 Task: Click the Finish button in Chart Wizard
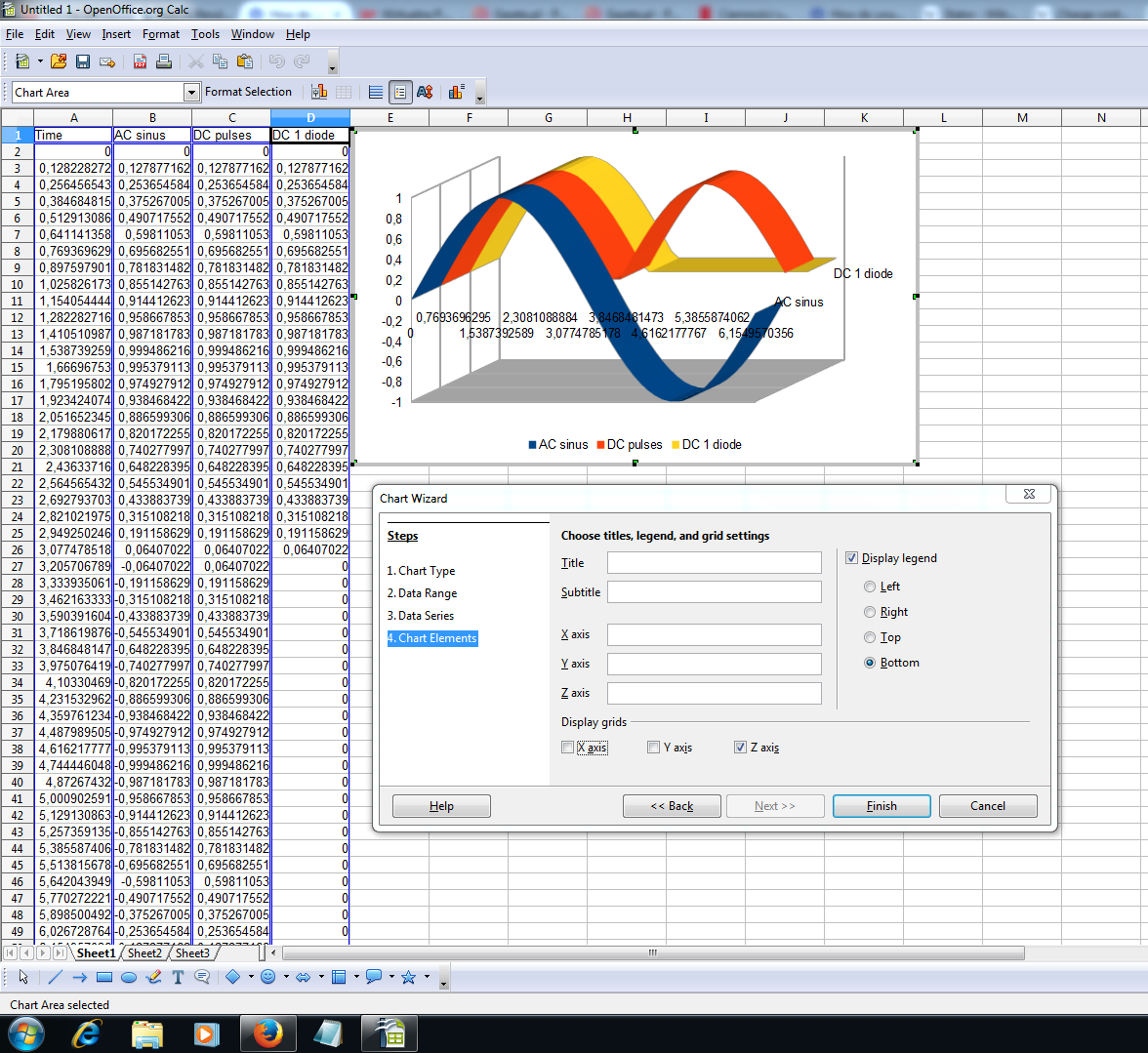[881, 806]
